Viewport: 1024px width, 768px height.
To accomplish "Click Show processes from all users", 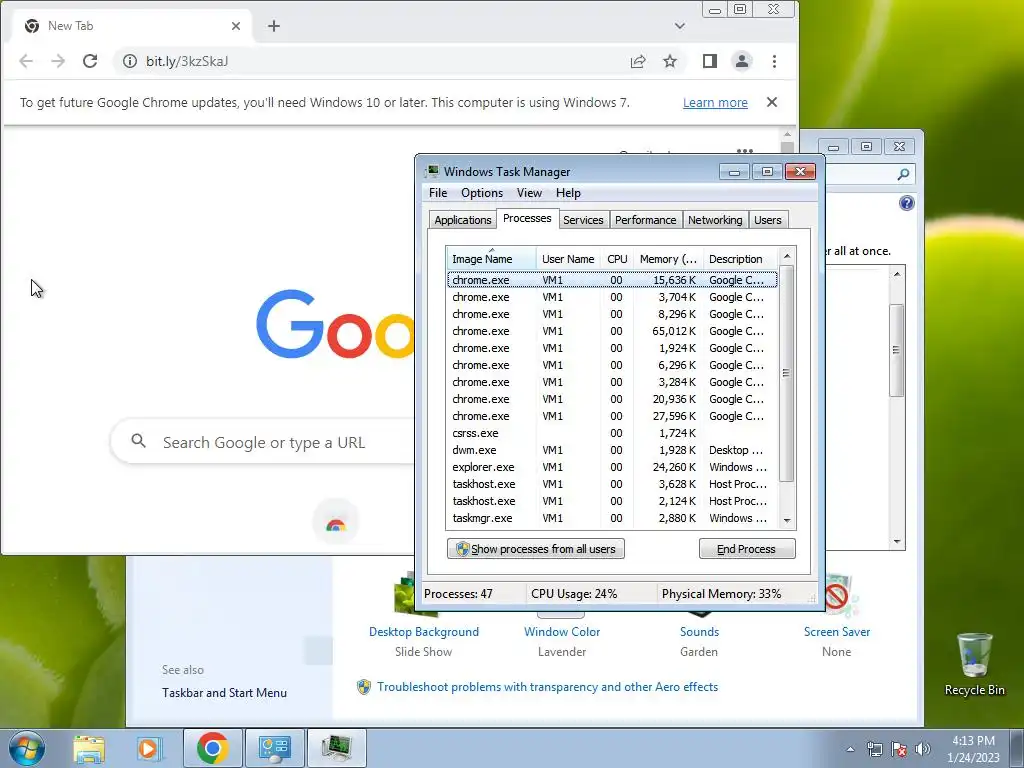I will click(536, 549).
